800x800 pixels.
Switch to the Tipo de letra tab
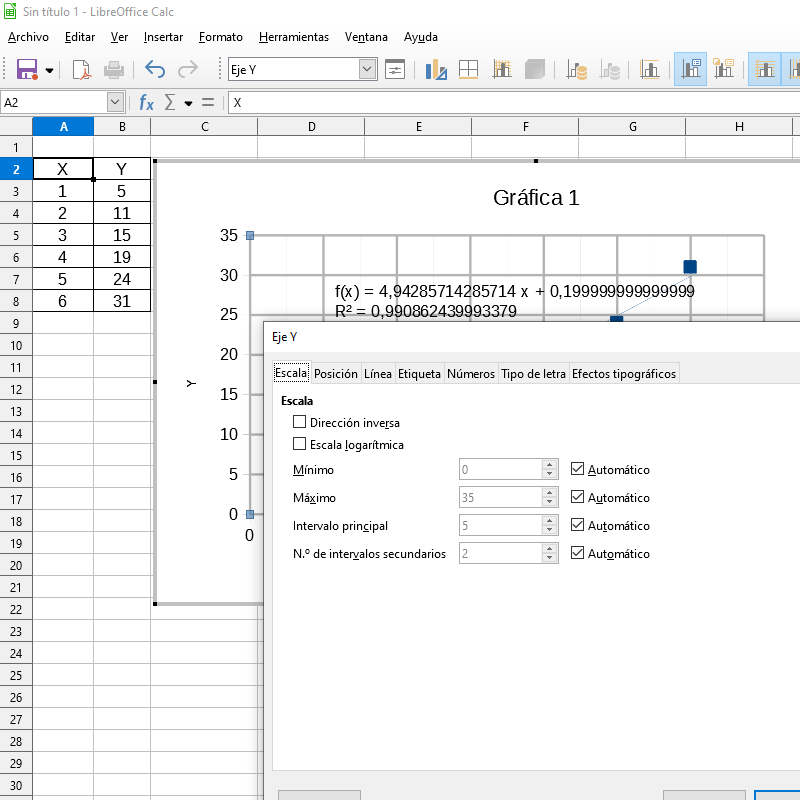533,373
